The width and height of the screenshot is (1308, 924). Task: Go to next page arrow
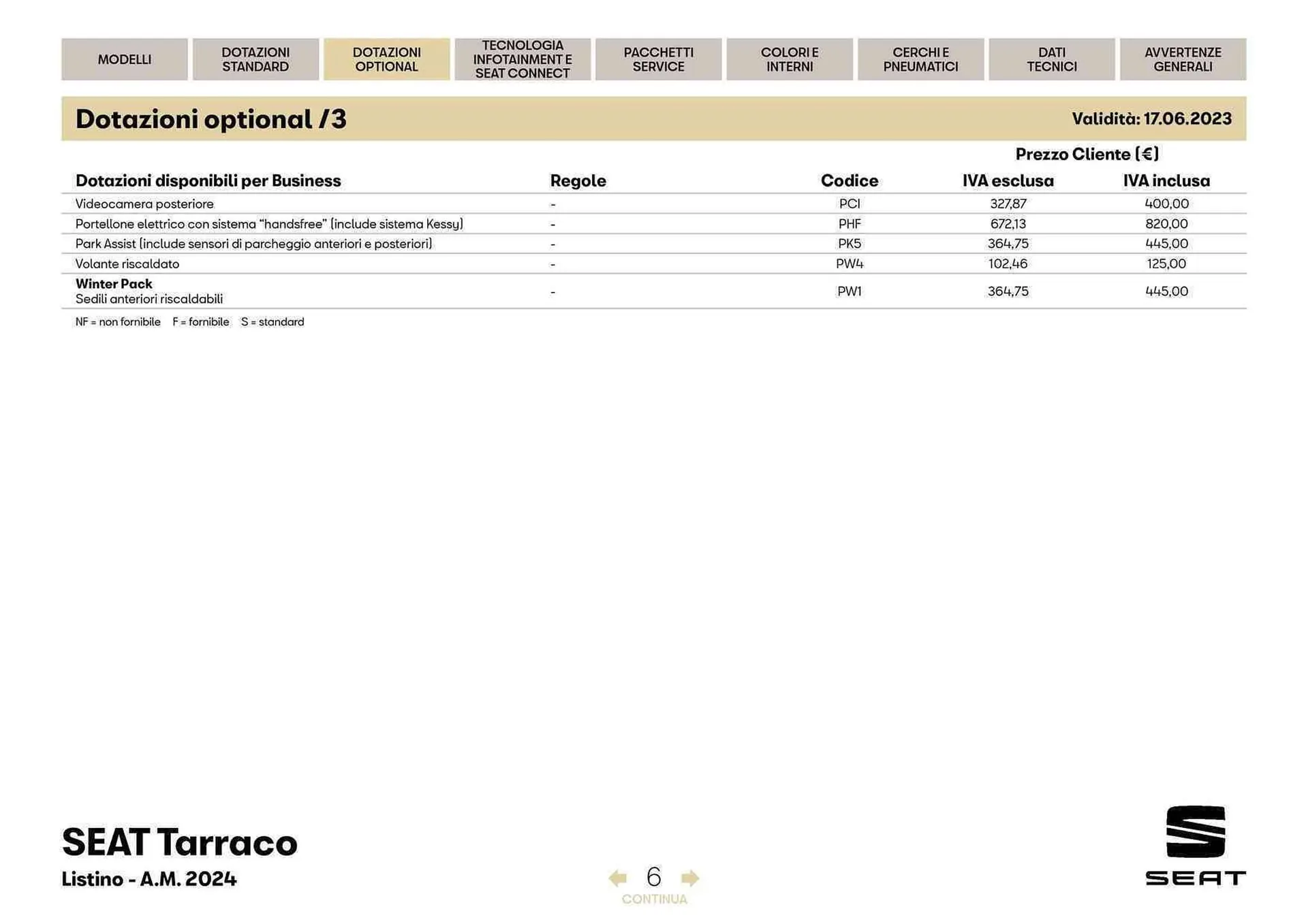690,878
